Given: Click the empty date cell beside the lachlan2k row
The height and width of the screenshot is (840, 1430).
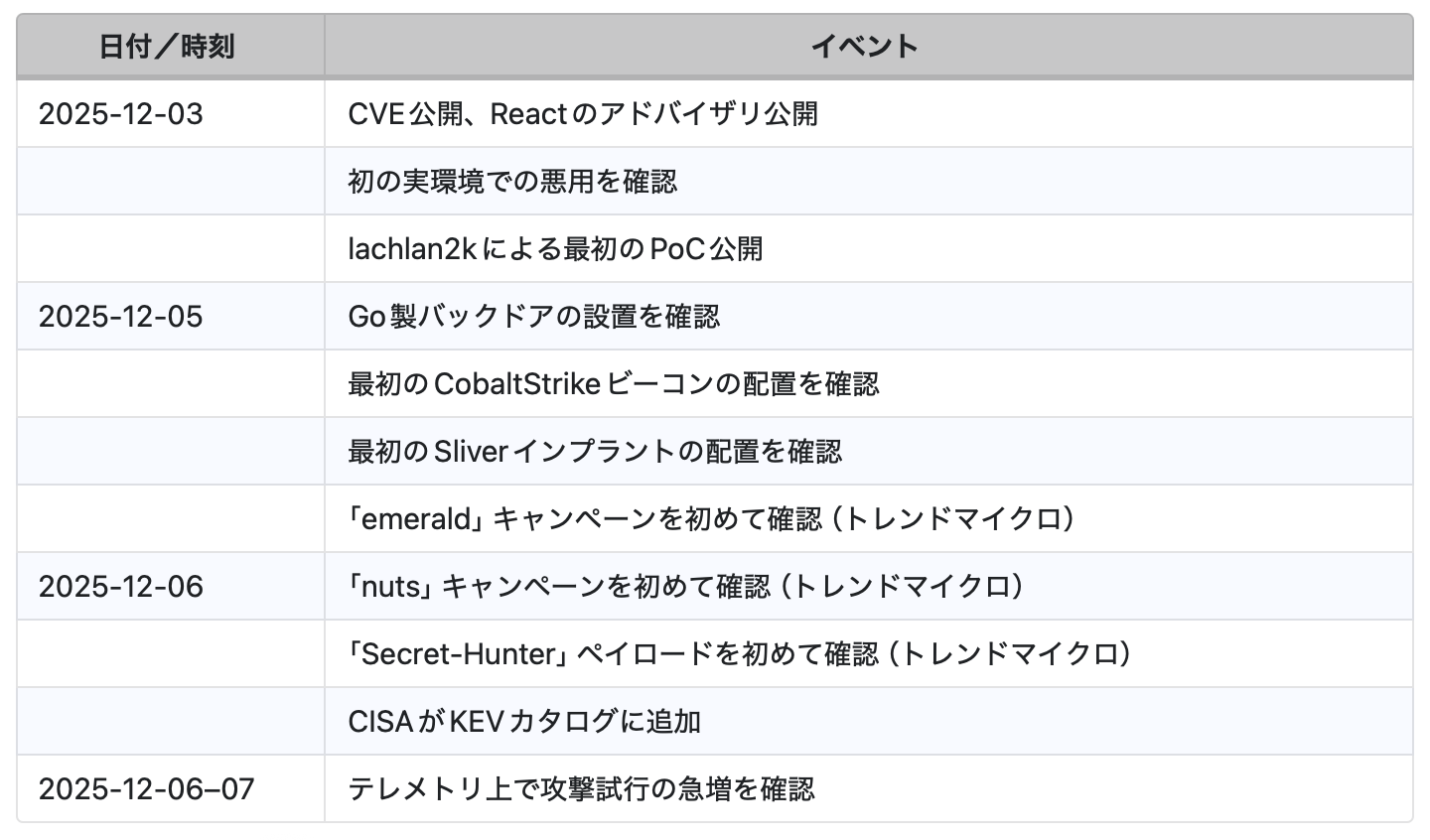Looking at the screenshot, I should (x=171, y=249).
